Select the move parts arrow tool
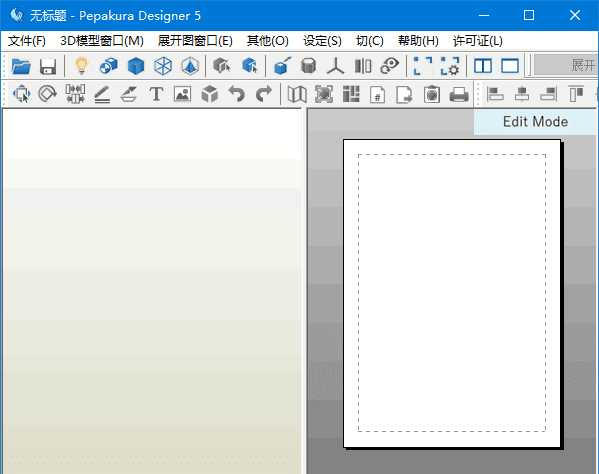The width and height of the screenshot is (599, 474). (x=21, y=94)
